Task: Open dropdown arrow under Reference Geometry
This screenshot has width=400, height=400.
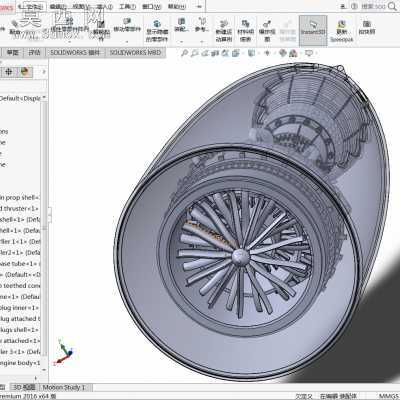Action: tap(202, 42)
